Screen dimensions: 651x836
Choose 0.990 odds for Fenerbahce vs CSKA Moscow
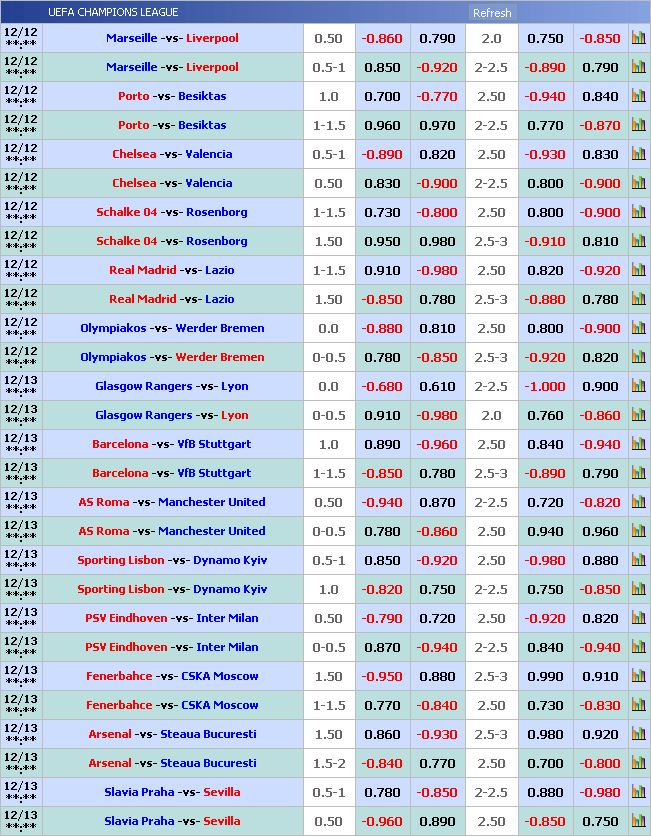click(x=545, y=677)
